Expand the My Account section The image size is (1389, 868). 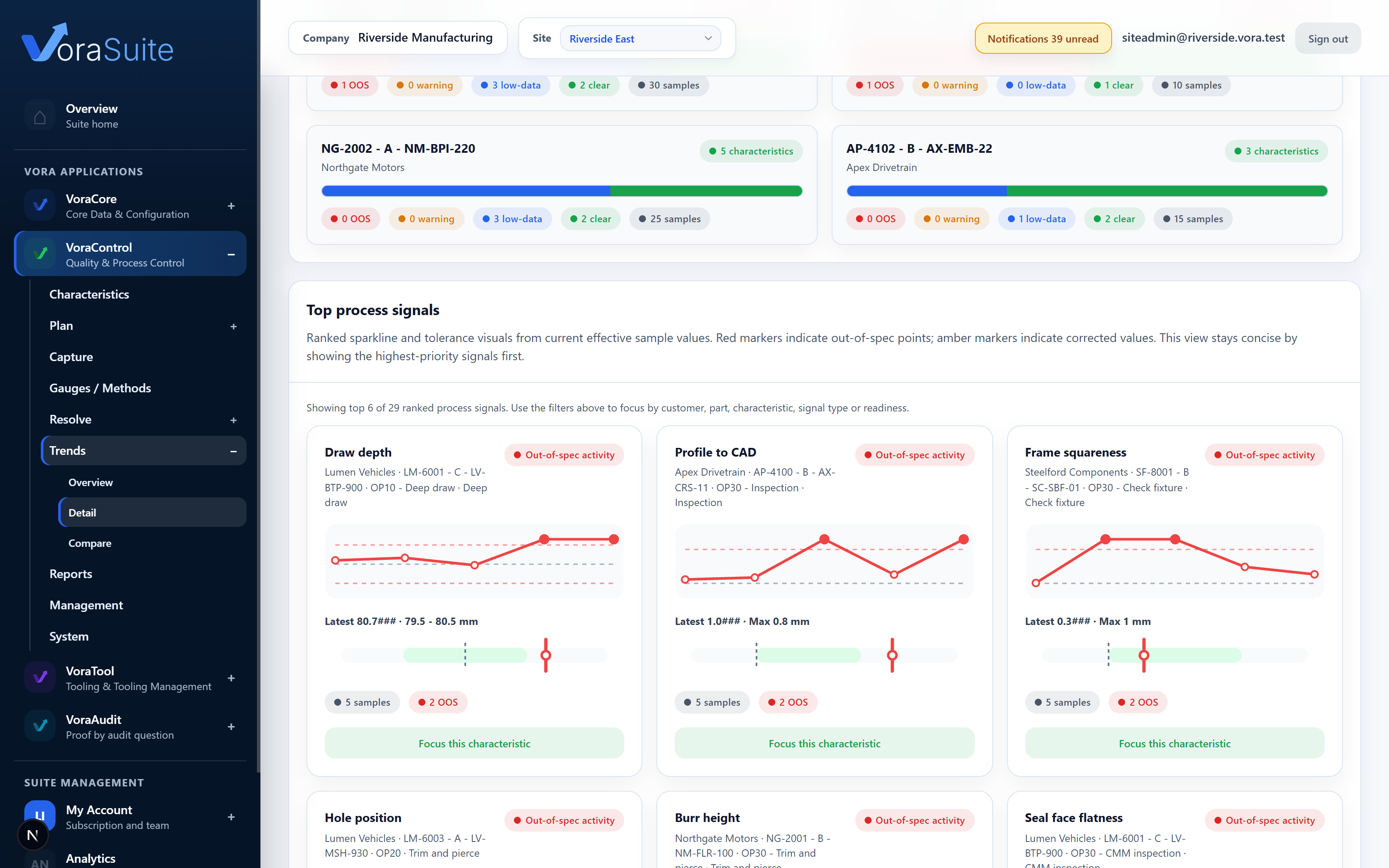231,816
